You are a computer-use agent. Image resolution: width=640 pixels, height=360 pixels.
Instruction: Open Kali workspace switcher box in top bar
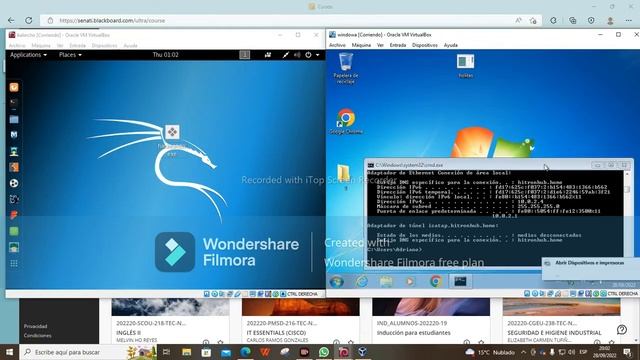(244, 55)
